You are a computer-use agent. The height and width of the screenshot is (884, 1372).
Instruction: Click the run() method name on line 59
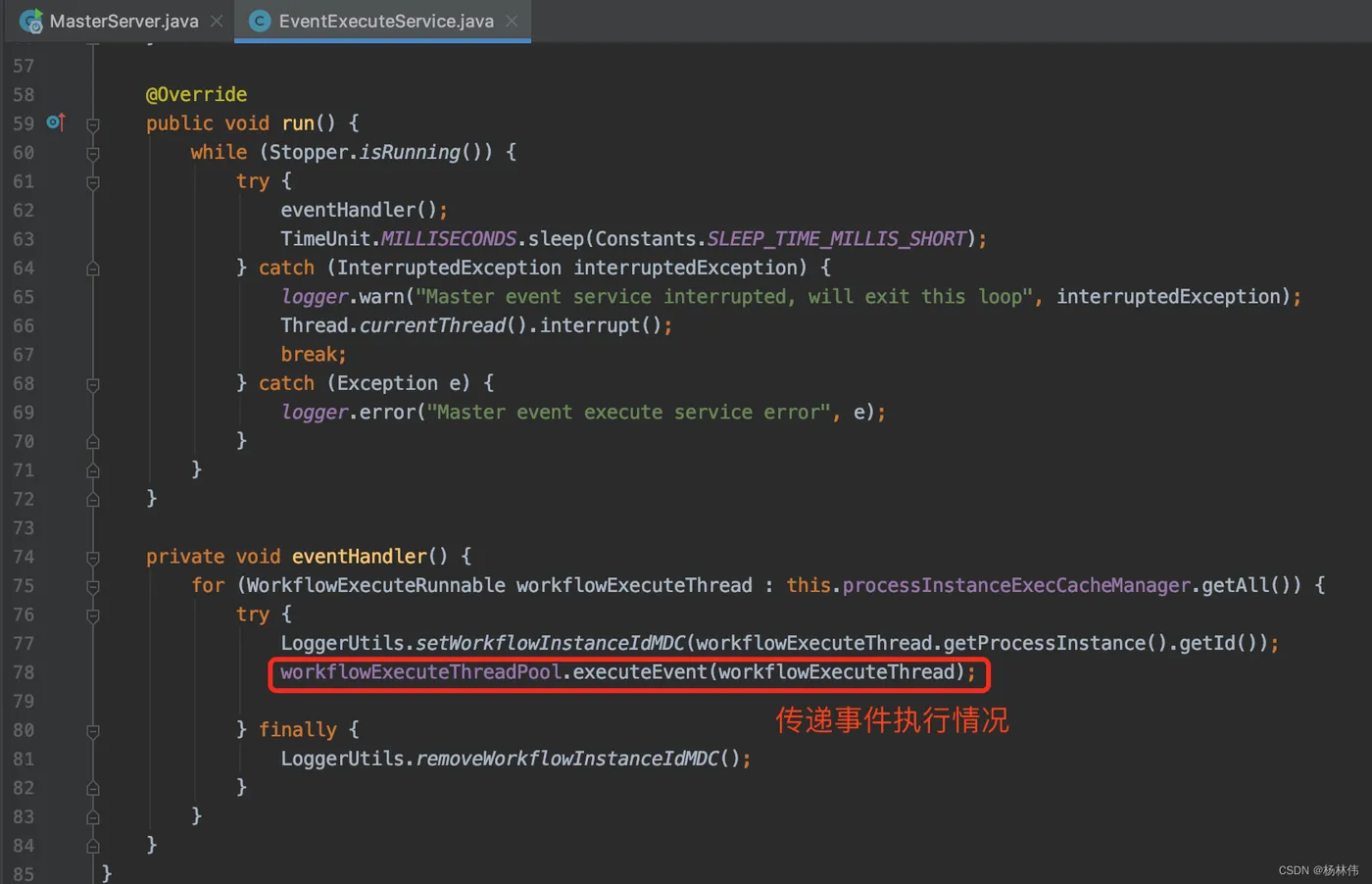(x=298, y=123)
